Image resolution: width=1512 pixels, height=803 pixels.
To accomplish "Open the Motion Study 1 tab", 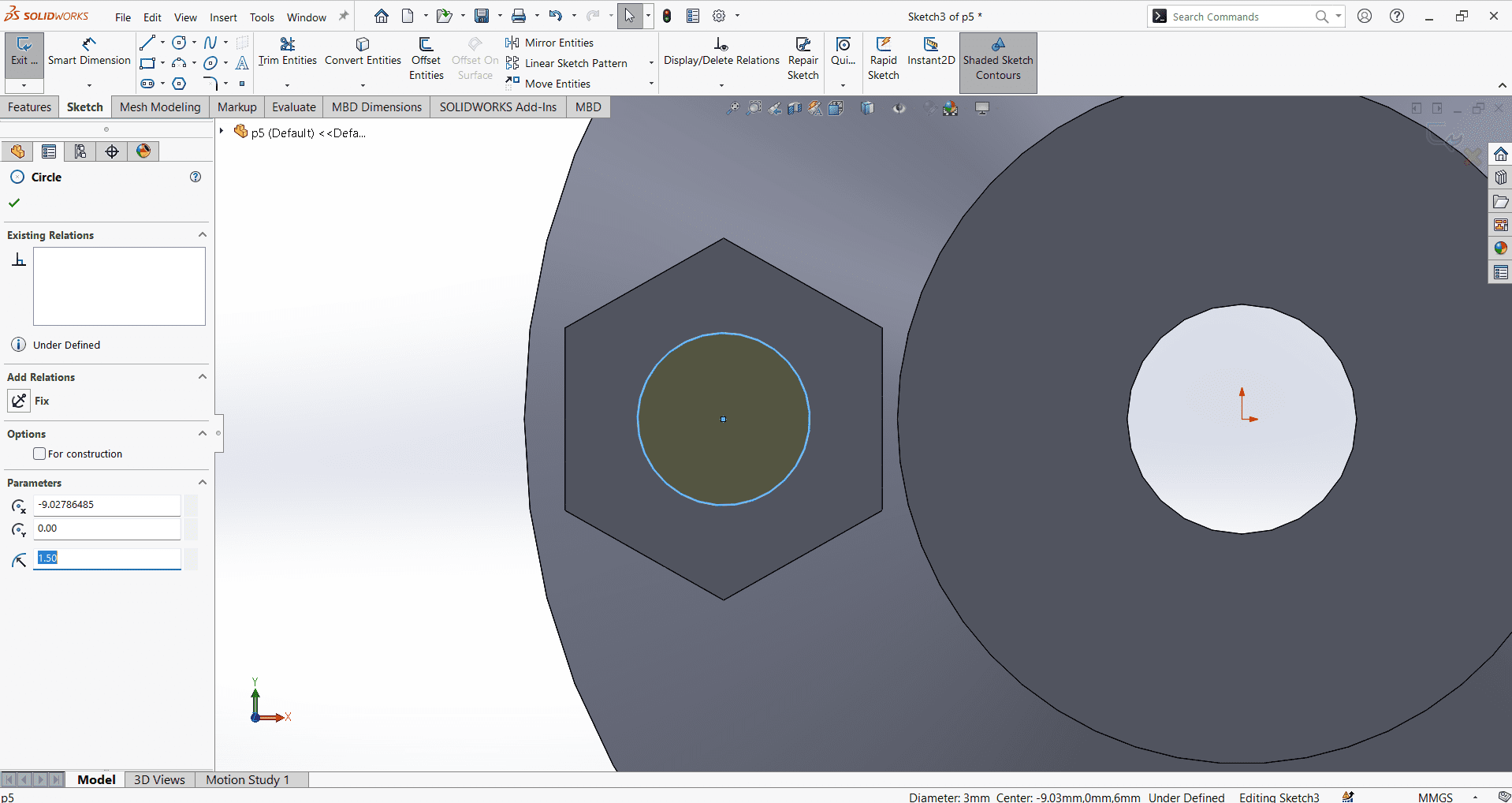I will point(248,779).
